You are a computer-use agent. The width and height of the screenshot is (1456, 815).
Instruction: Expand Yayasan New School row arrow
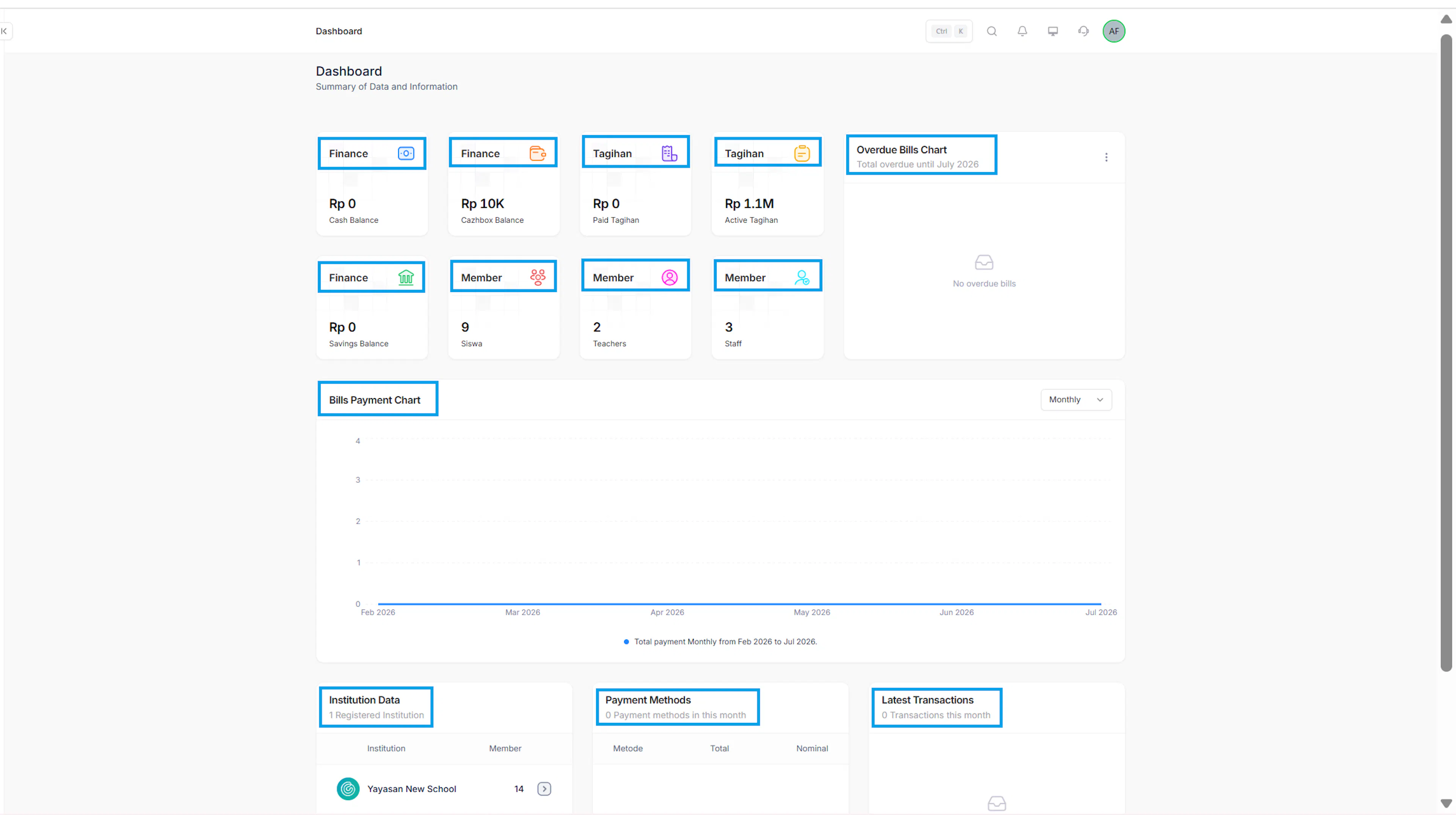point(544,788)
